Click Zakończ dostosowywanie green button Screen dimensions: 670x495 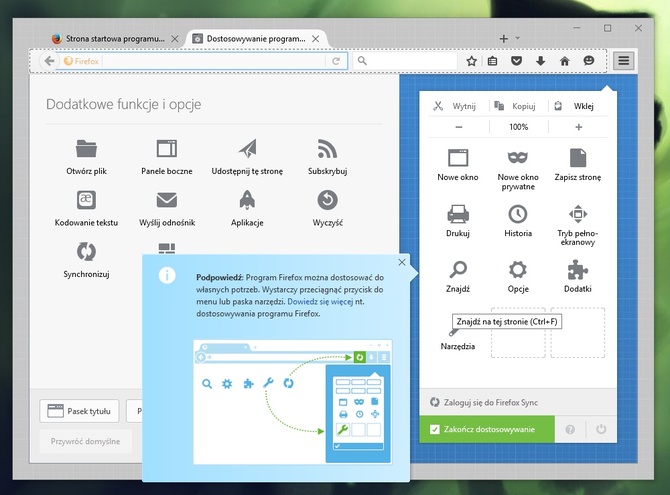485,429
